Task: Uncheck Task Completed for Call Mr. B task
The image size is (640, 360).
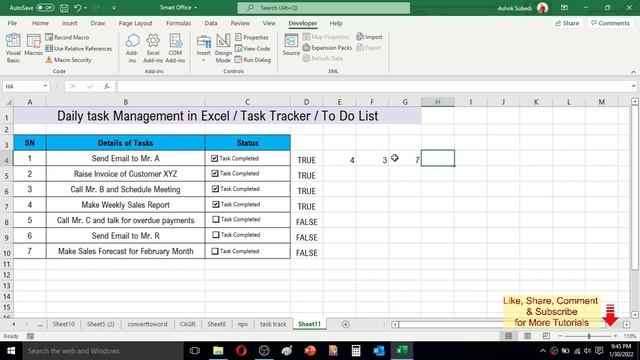Action: 215,189
